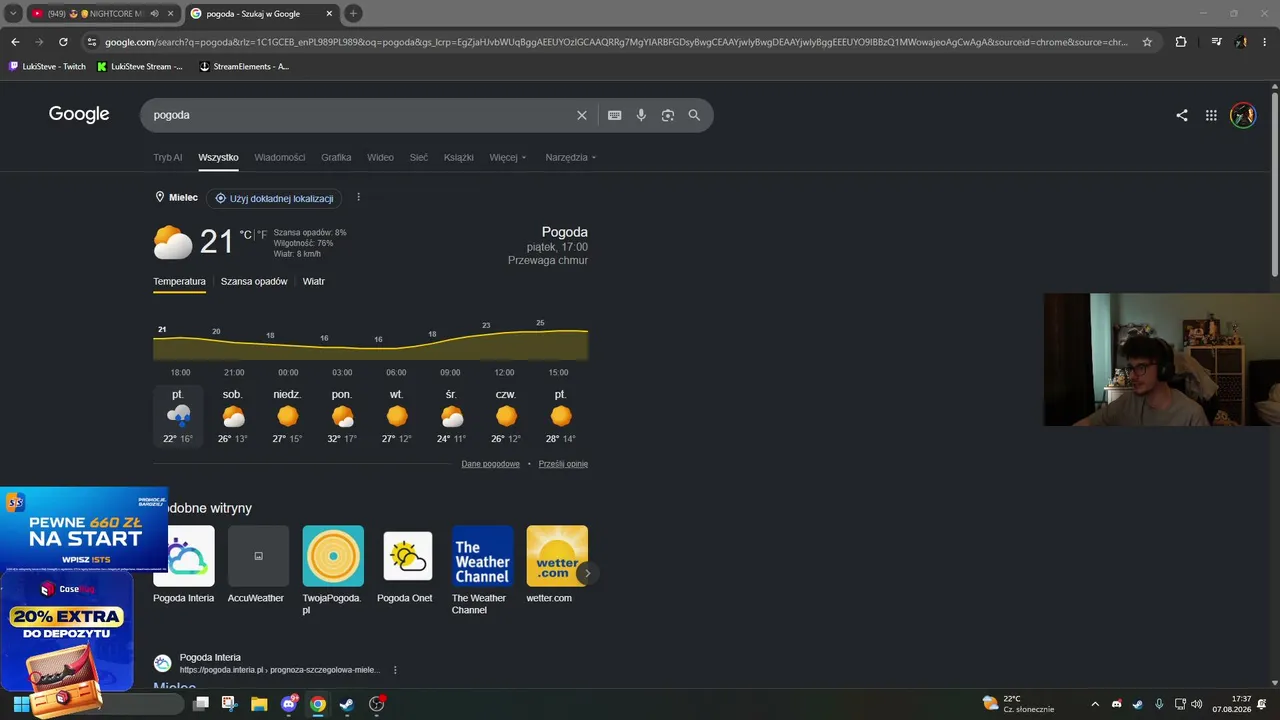Expand the Narzędzia search tools
Screen dimensions: 1280x720
coord(570,157)
